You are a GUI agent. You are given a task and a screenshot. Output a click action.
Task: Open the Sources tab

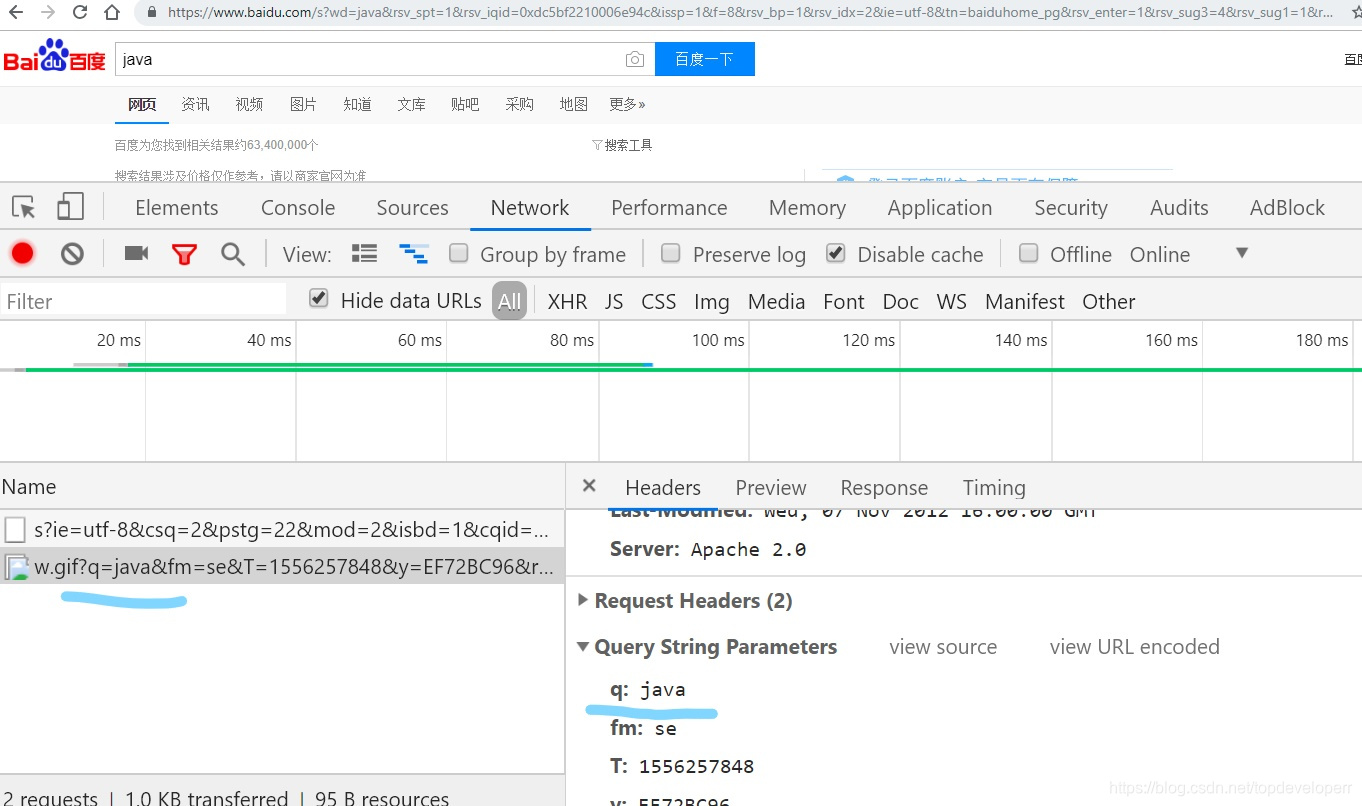click(412, 208)
